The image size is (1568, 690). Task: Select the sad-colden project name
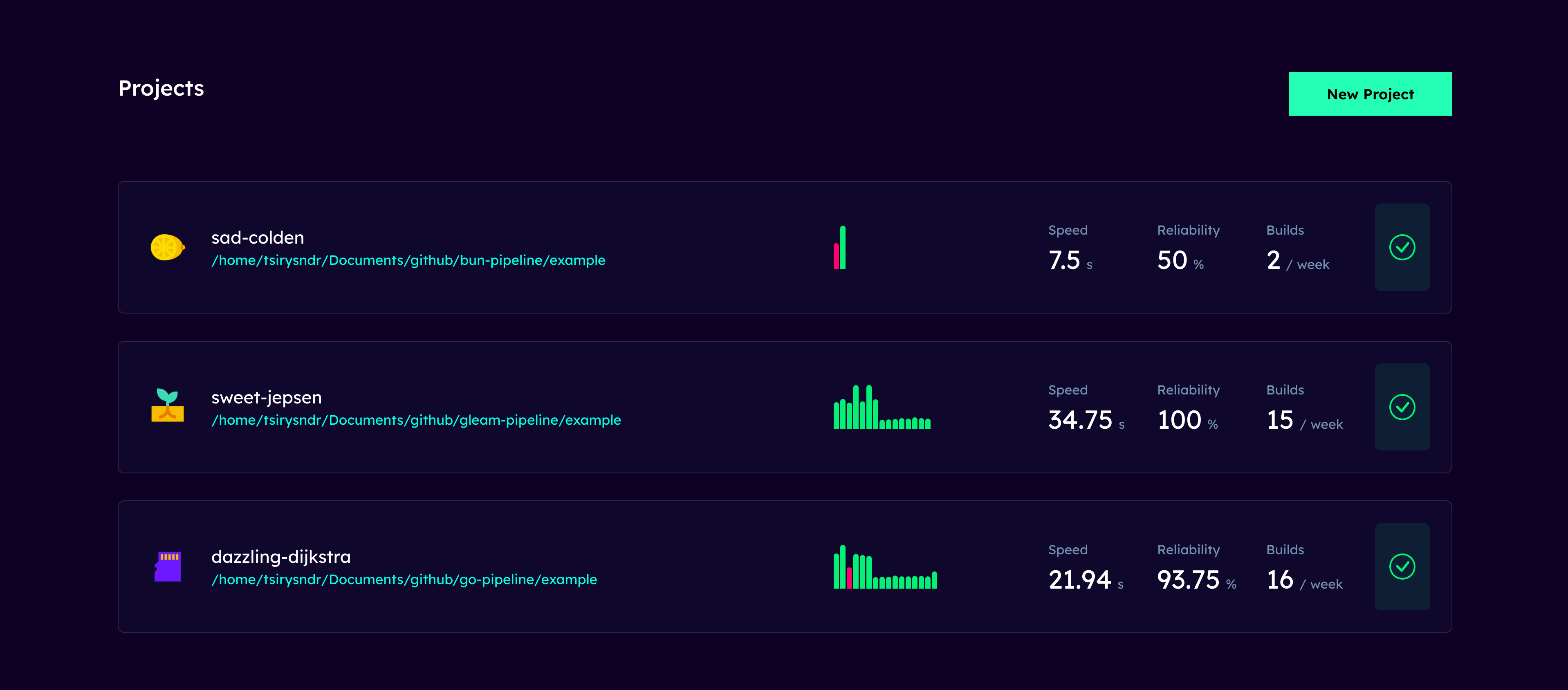point(258,237)
